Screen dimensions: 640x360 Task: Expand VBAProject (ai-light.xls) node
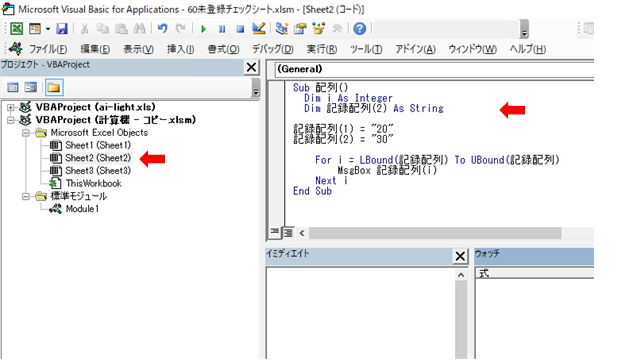[11, 107]
